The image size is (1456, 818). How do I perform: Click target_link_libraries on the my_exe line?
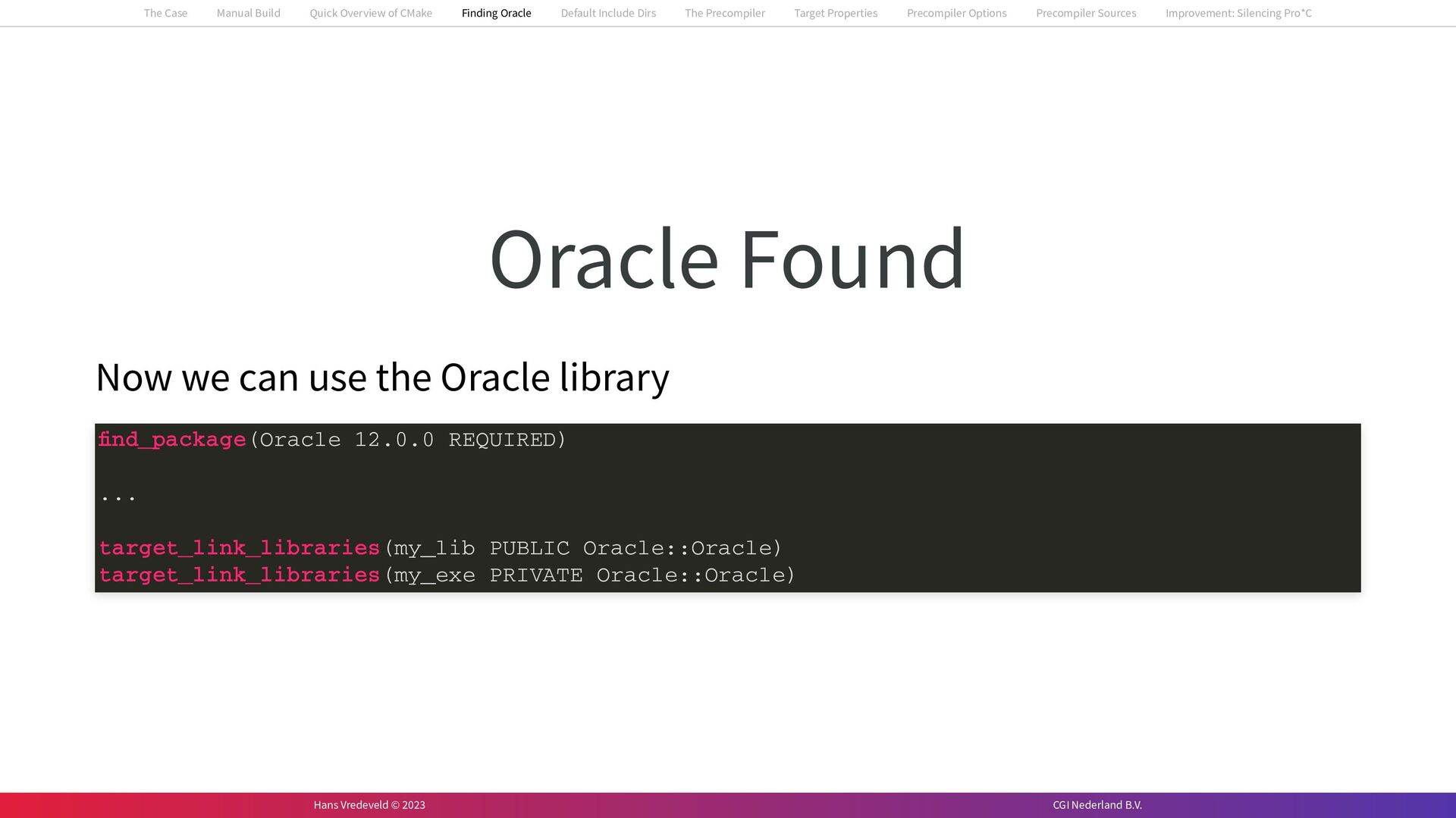pyautogui.click(x=240, y=575)
